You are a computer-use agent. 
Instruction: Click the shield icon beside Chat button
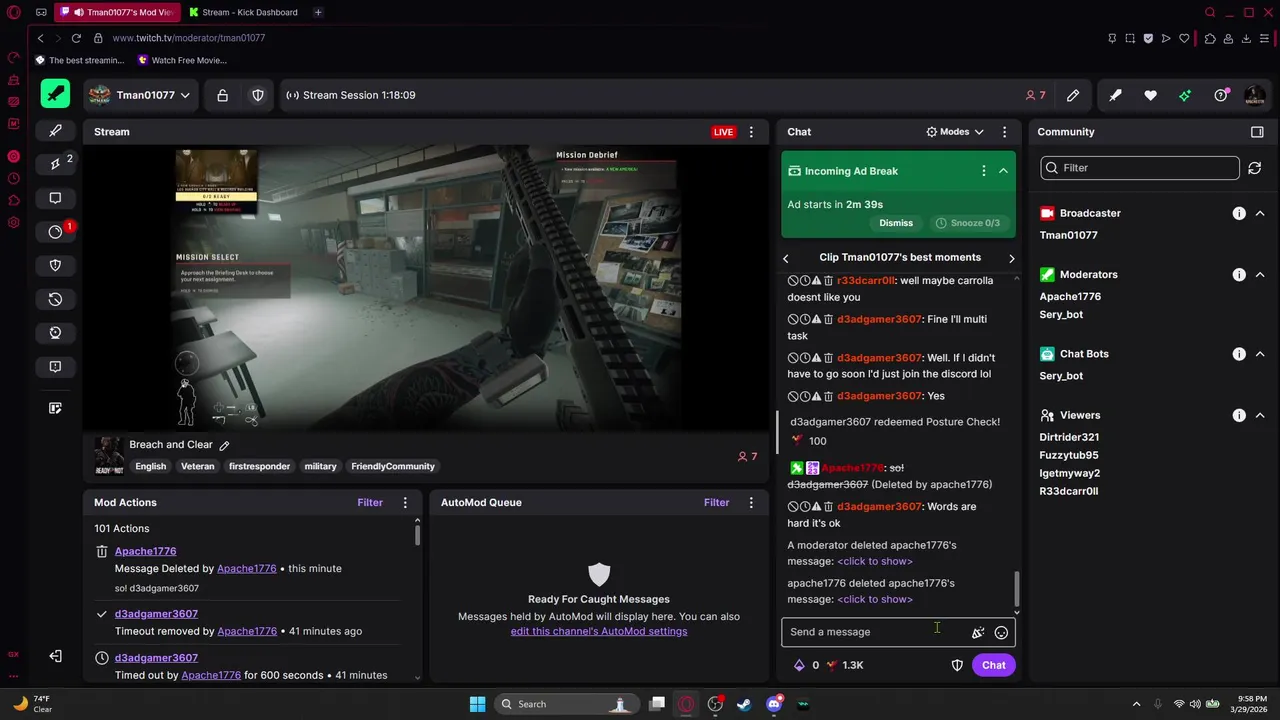tap(956, 665)
